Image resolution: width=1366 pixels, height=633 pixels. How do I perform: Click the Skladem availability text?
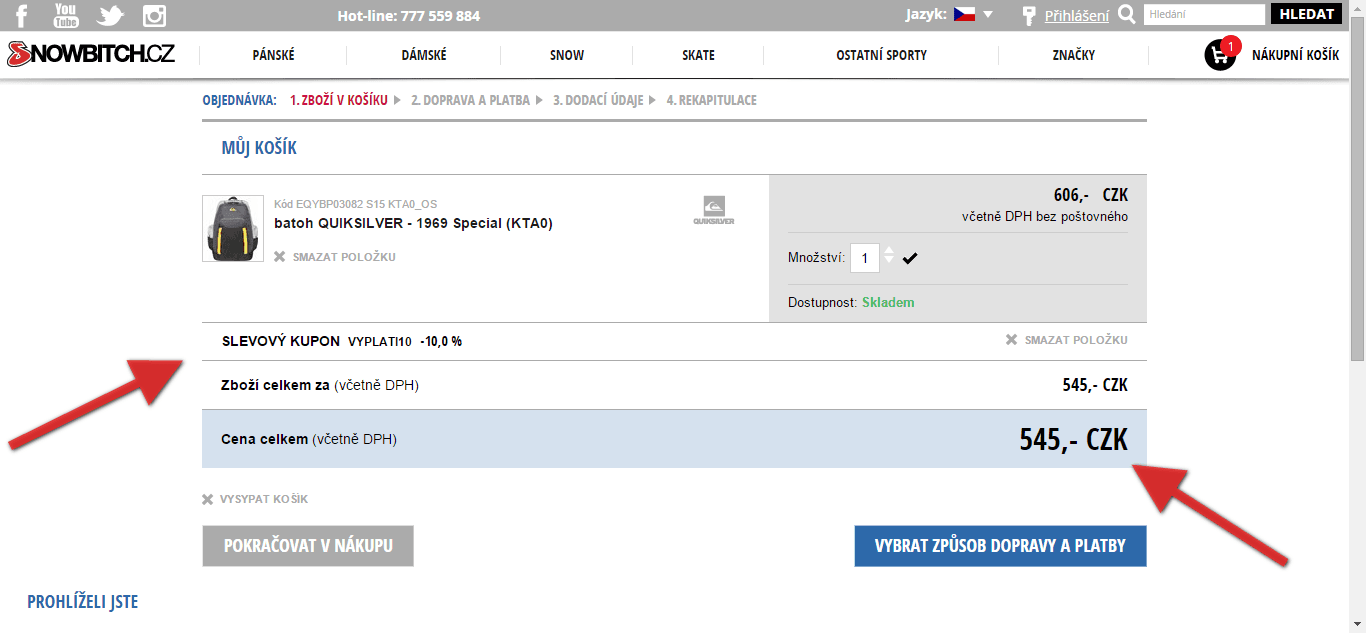[x=888, y=302]
